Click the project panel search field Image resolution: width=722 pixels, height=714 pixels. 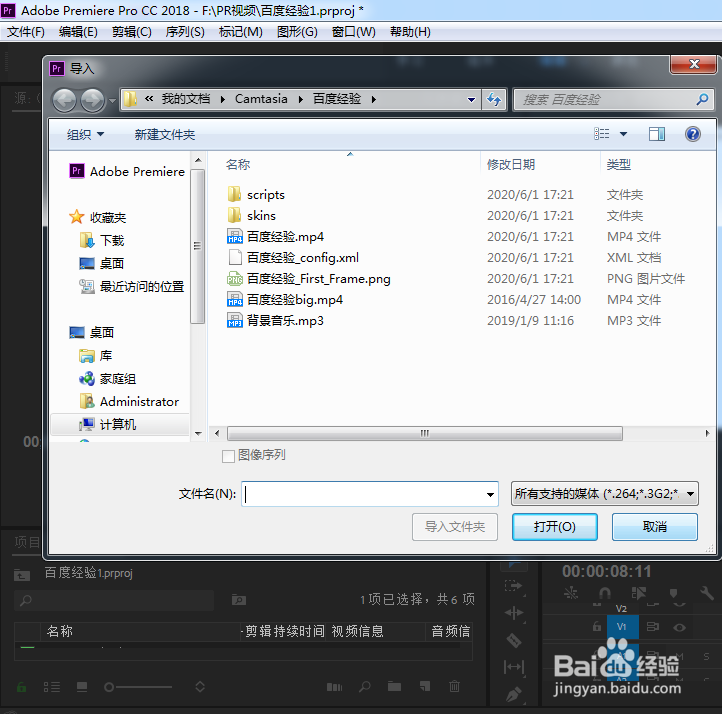[114, 600]
